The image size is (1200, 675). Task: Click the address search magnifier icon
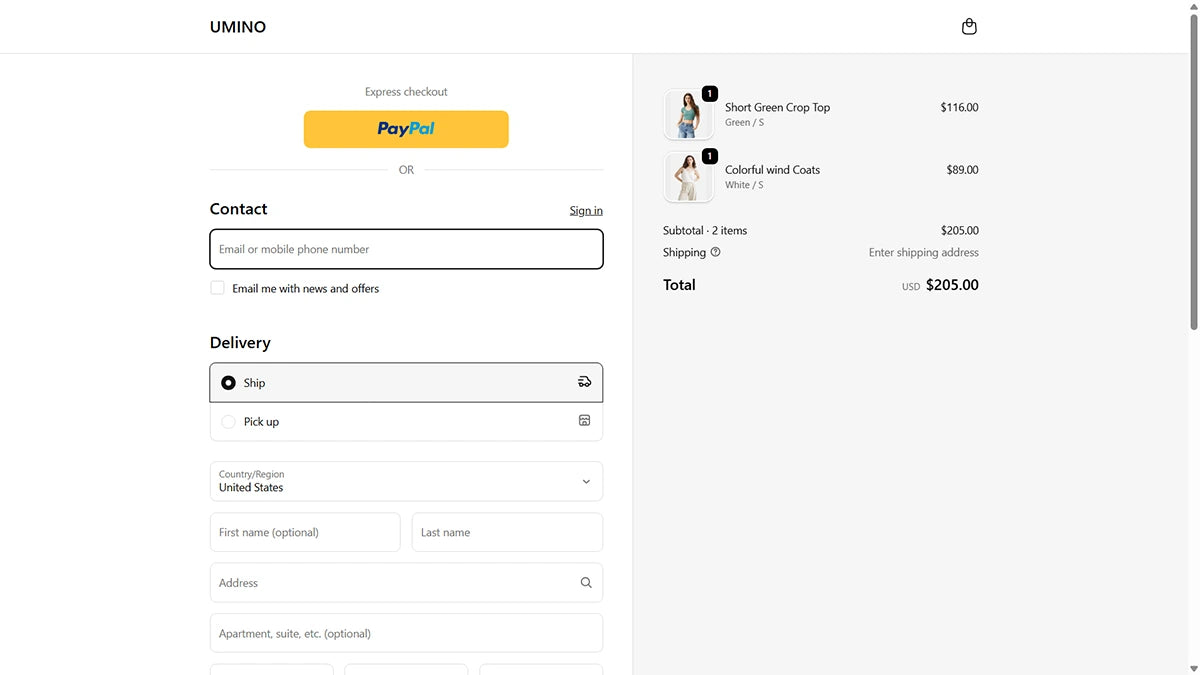pyautogui.click(x=586, y=583)
